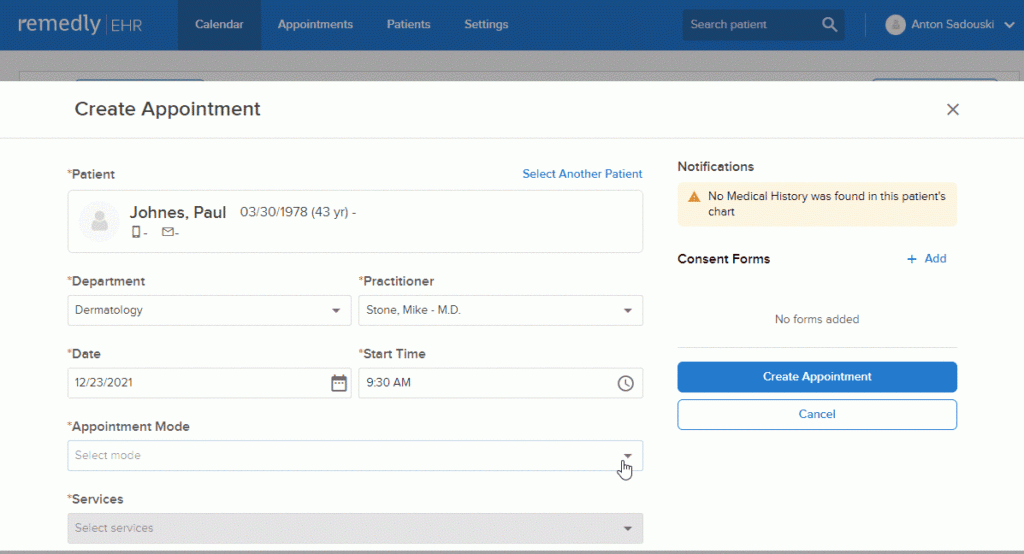Image resolution: width=1024 pixels, height=554 pixels.
Task: Click the clock icon in Start Time
Action: coord(625,383)
